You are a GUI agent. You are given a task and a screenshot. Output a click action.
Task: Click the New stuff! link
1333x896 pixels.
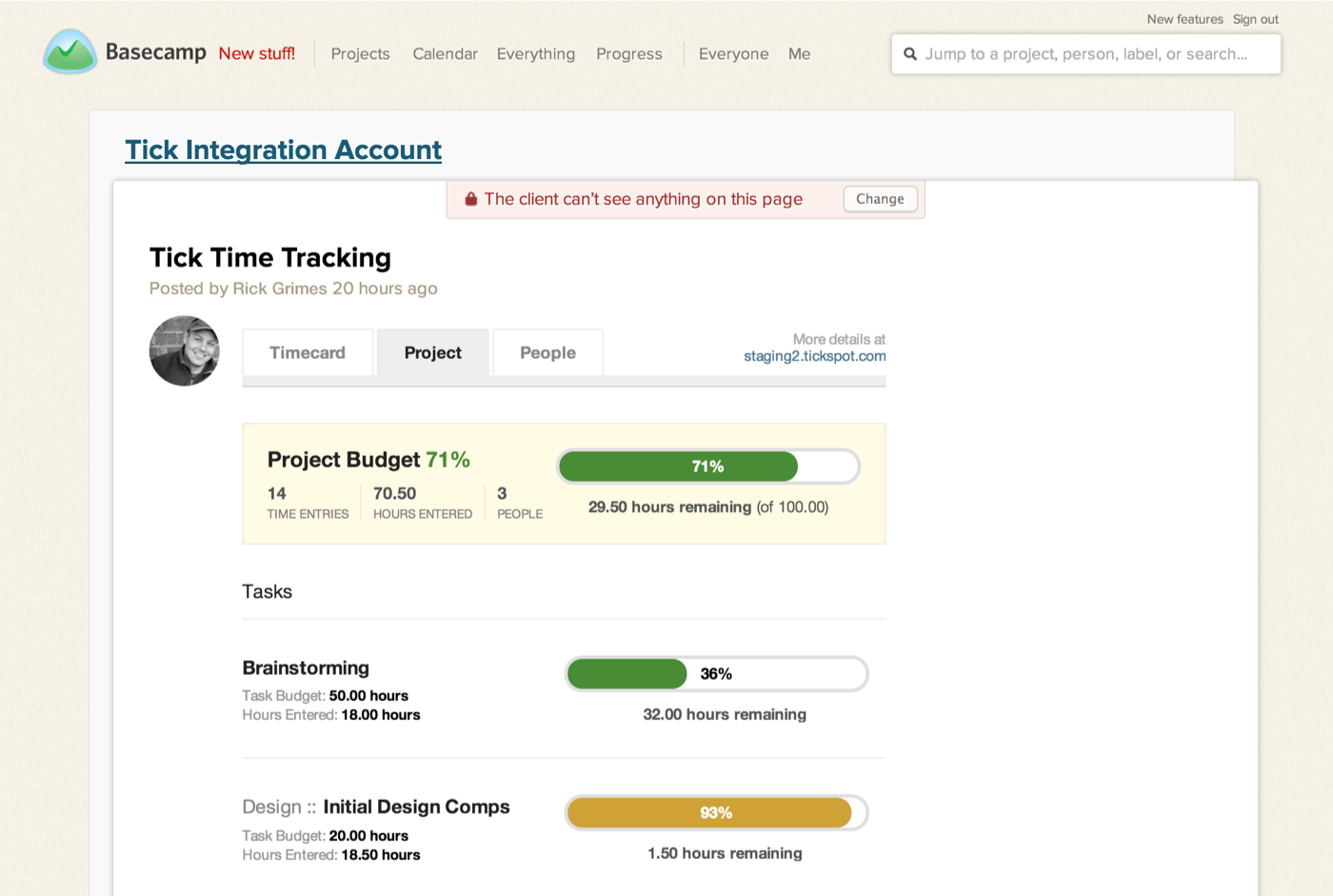click(256, 54)
